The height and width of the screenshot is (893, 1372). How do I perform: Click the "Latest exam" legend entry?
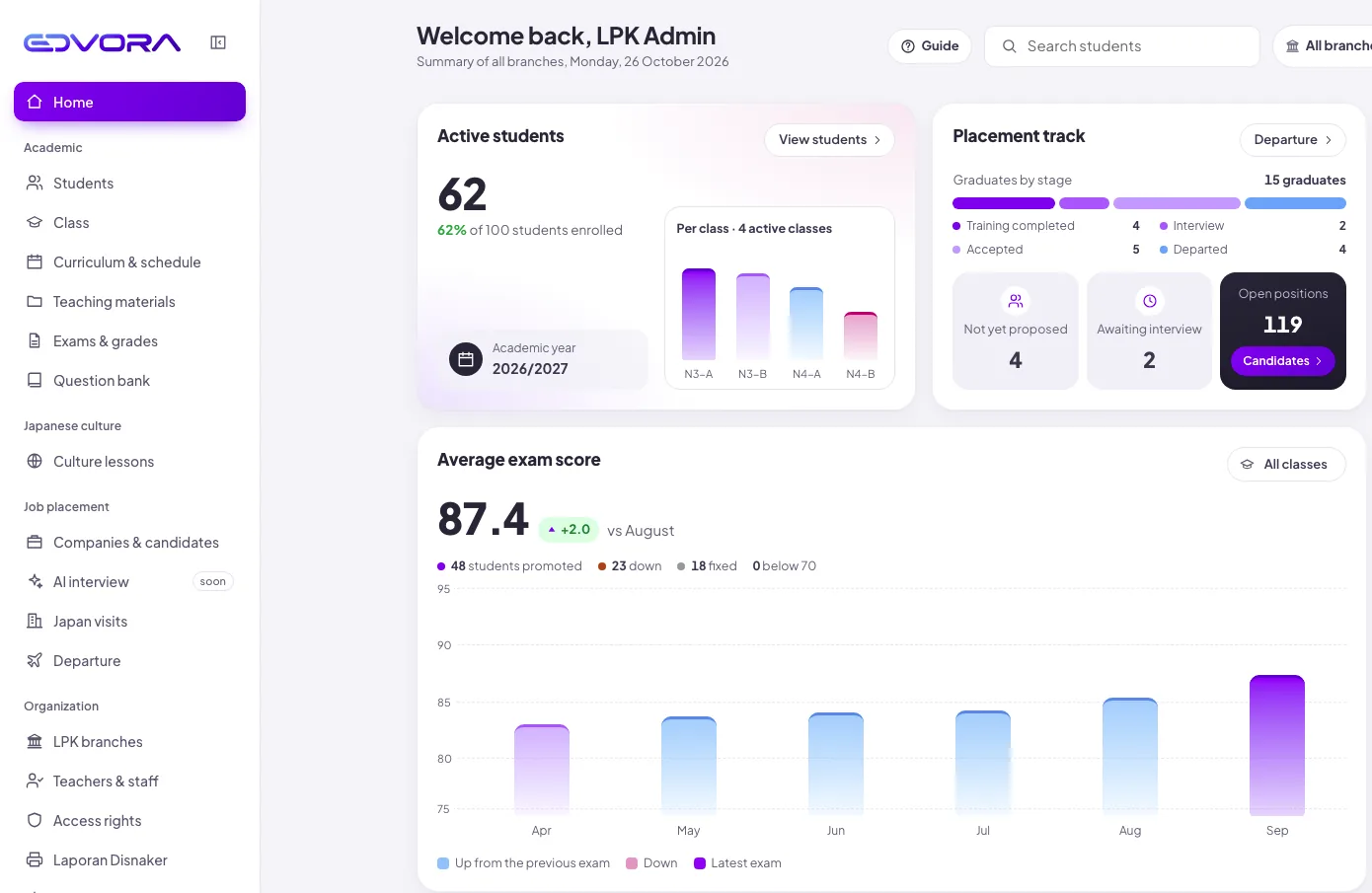737,863
